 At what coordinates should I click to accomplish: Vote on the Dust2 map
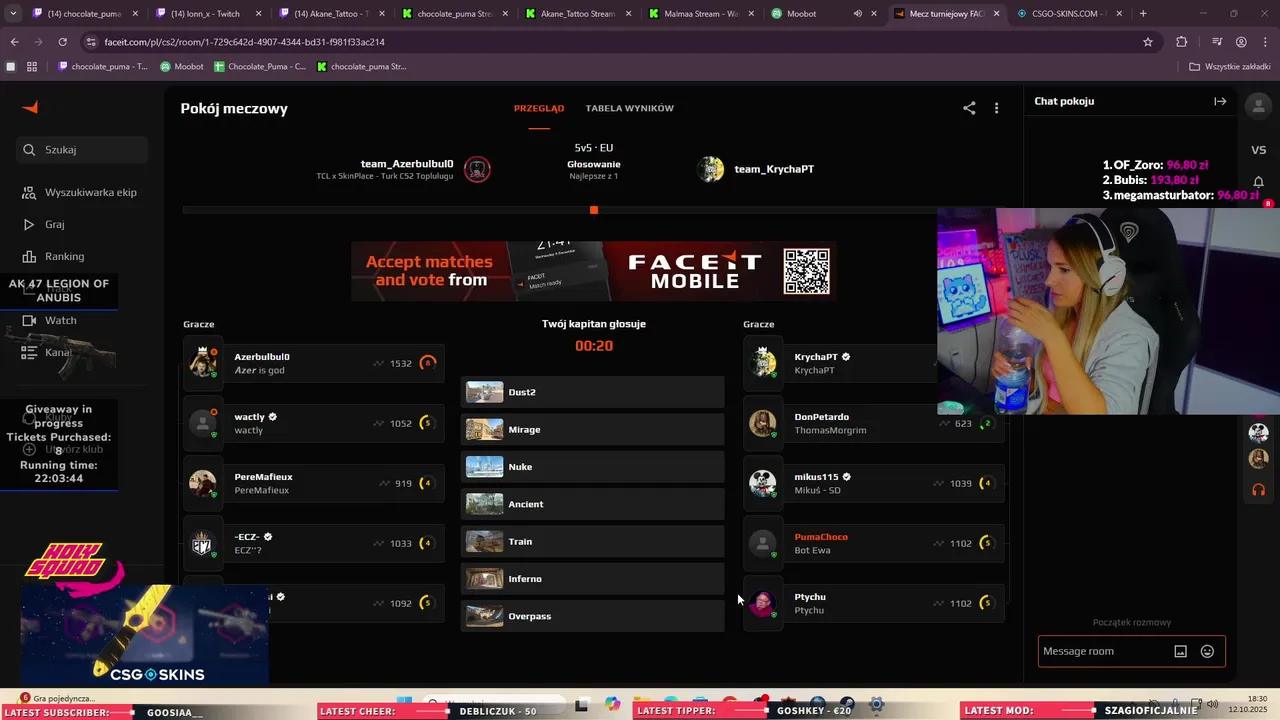pos(593,392)
